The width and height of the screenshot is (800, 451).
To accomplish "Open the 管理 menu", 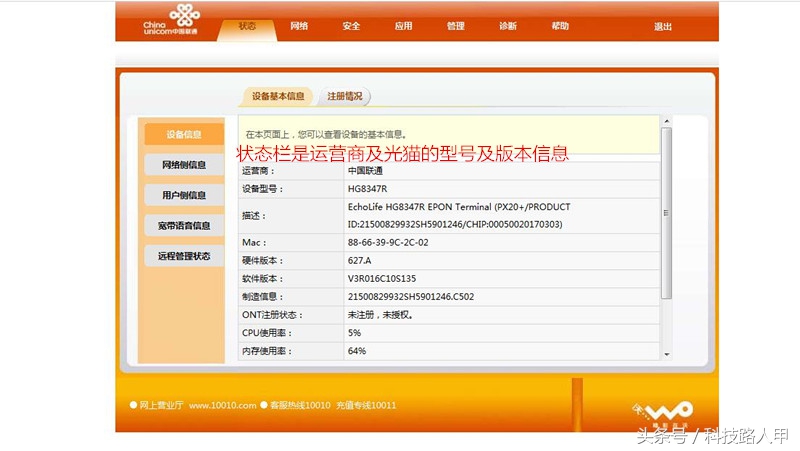I will pos(456,26).
